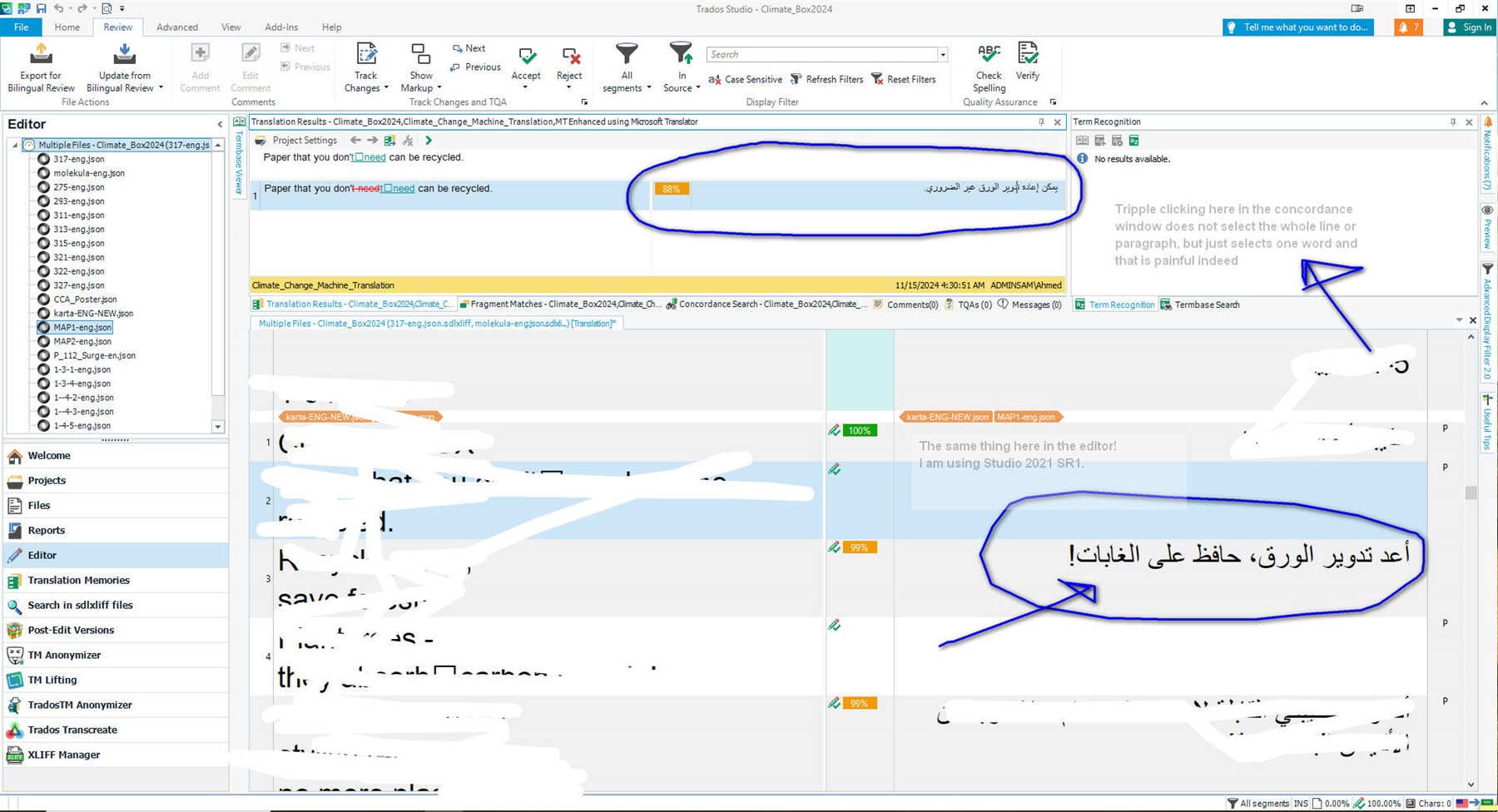Click Export for Bilingual Review icon
The width and height of the screenshot is (1498, 812).
pos(41,54)
